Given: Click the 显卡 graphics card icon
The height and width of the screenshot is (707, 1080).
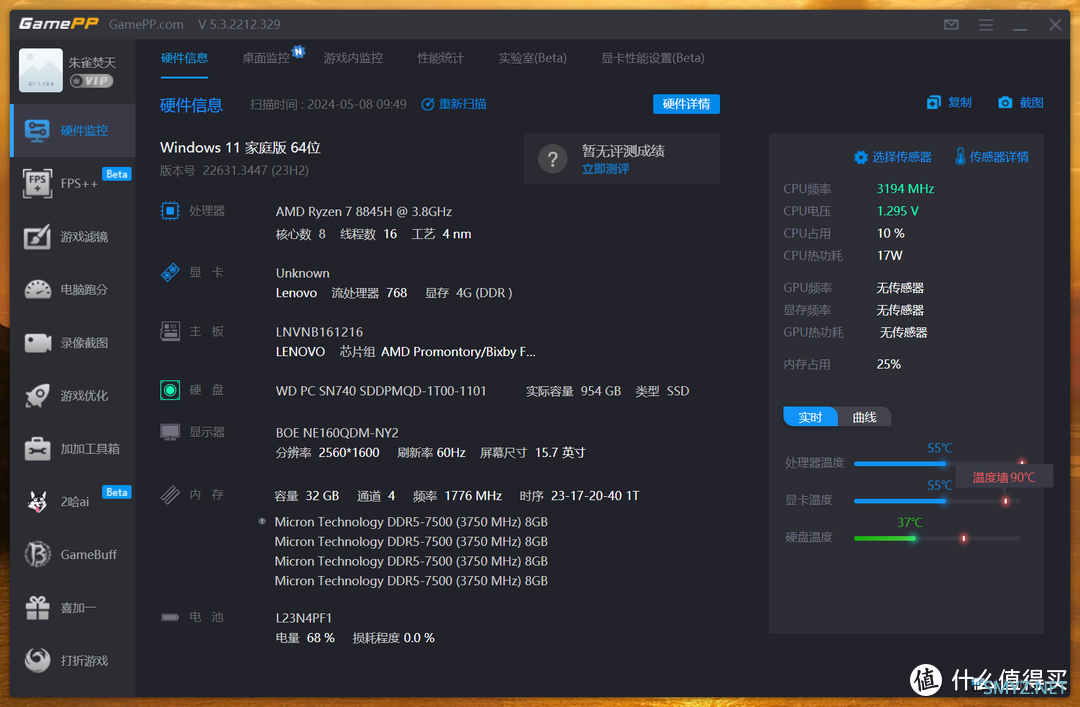Looking at the screenshot, I should pyautogui.click(x=170, y=272).
